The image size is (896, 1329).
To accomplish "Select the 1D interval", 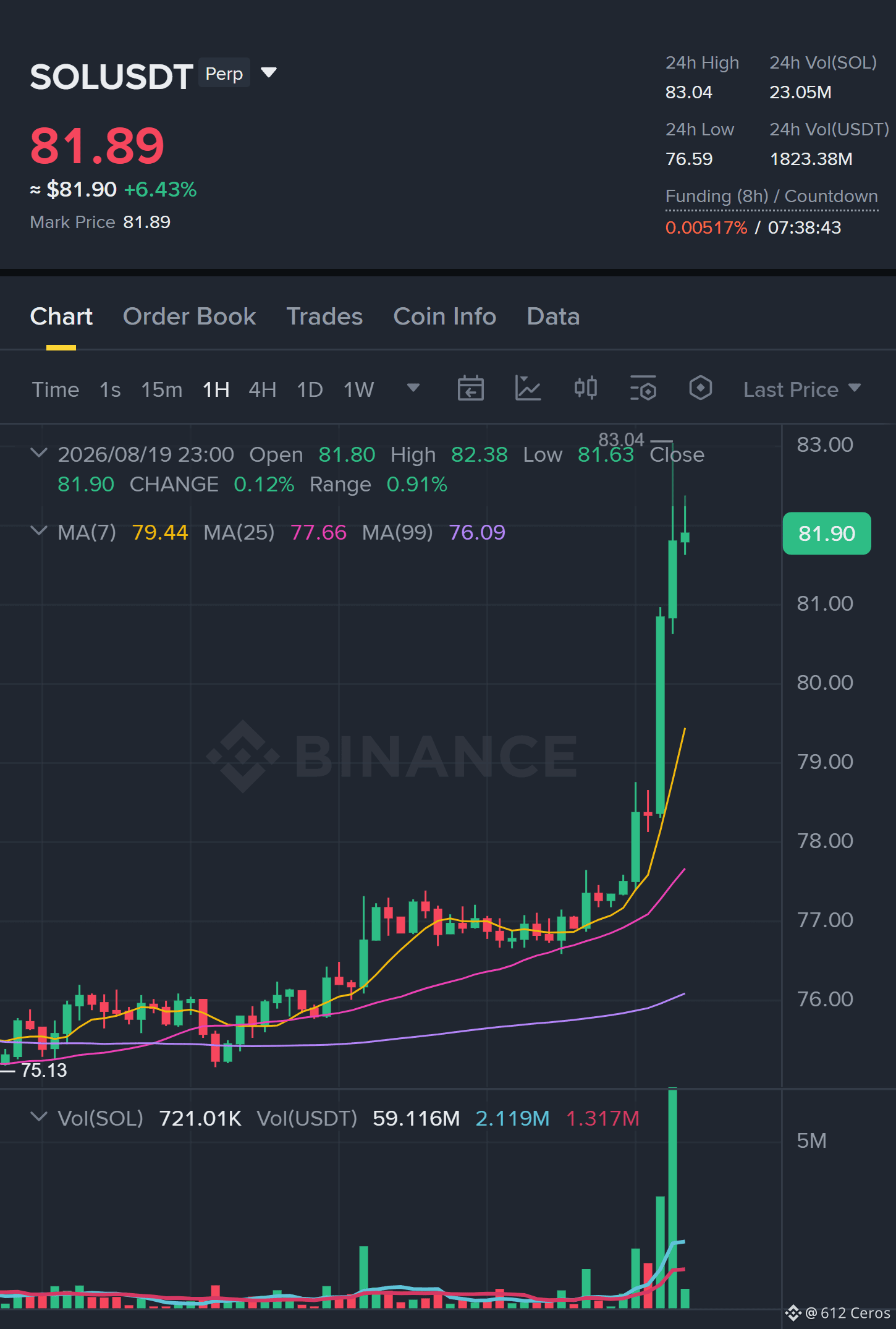I will pyautogui.click(x=310, y=389).
